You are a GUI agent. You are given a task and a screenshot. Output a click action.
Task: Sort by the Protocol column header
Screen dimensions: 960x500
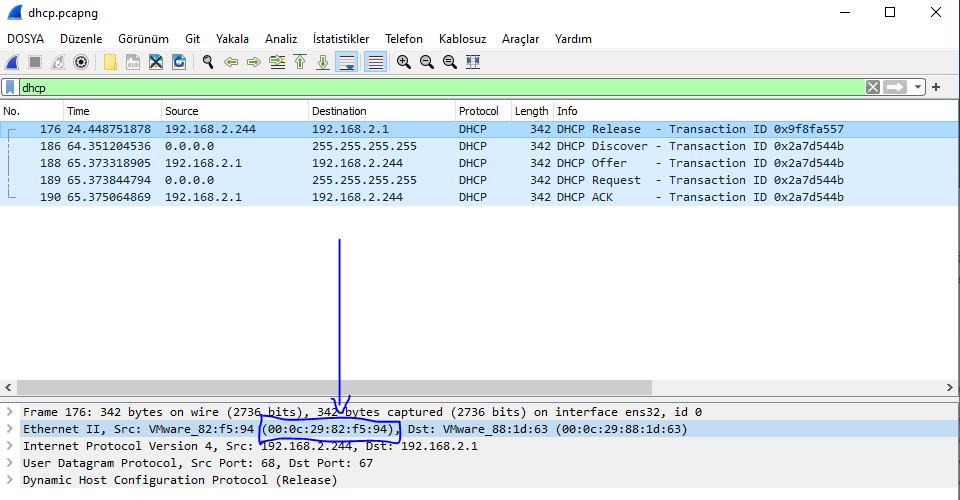[x=484, y=111]
